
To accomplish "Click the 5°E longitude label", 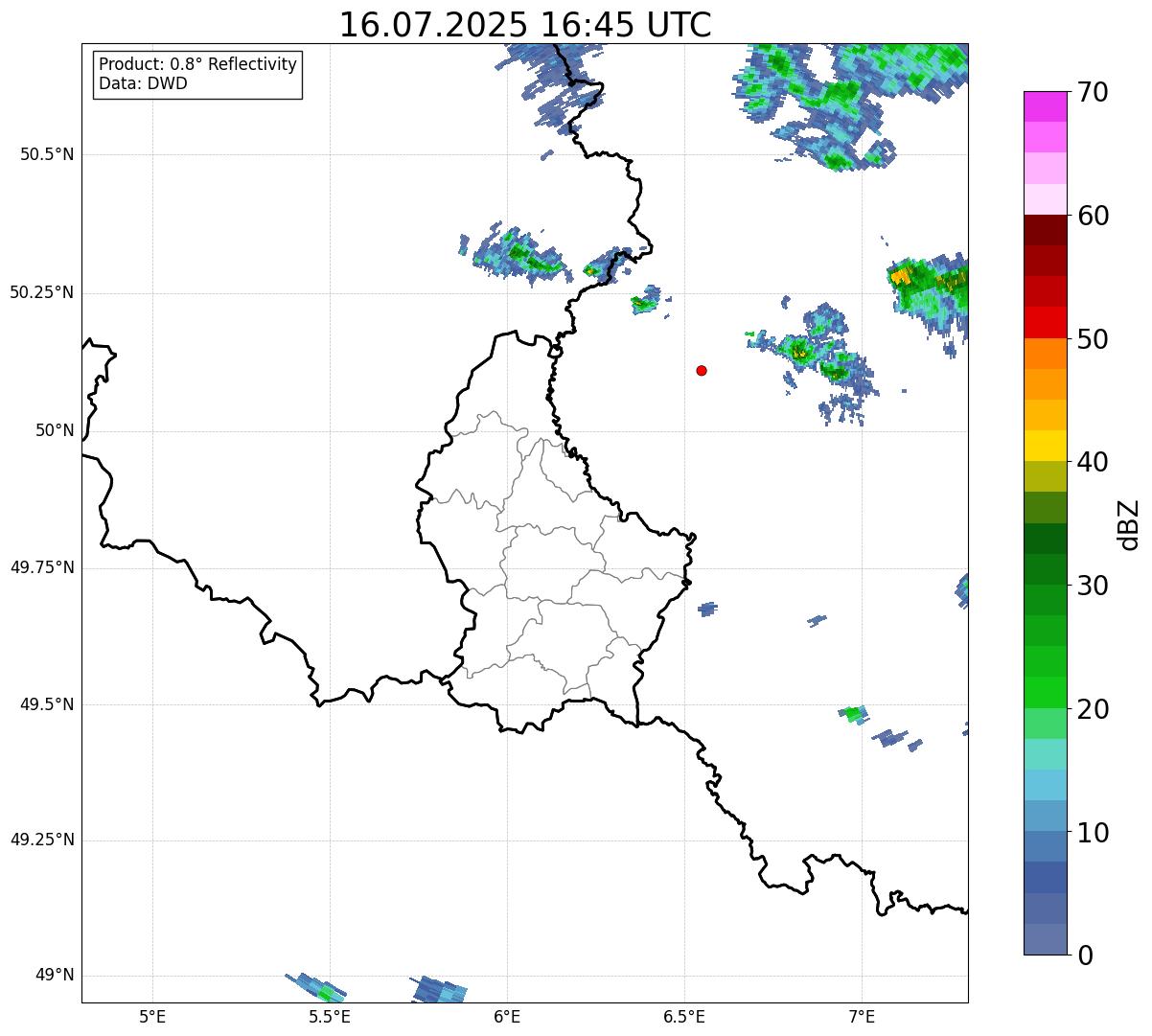I will [152, 1016].
